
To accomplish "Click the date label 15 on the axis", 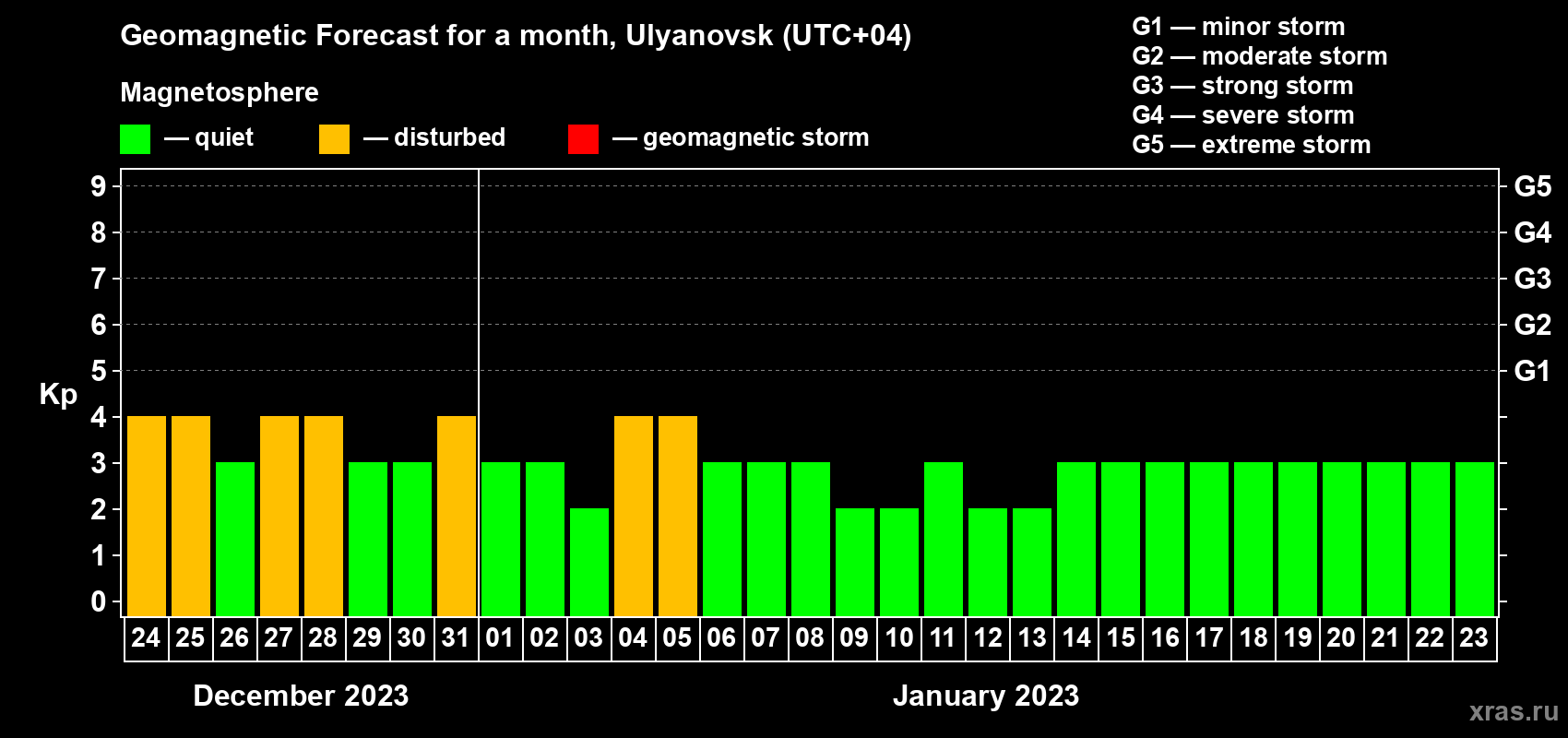I will click(x=1120, y=637).
